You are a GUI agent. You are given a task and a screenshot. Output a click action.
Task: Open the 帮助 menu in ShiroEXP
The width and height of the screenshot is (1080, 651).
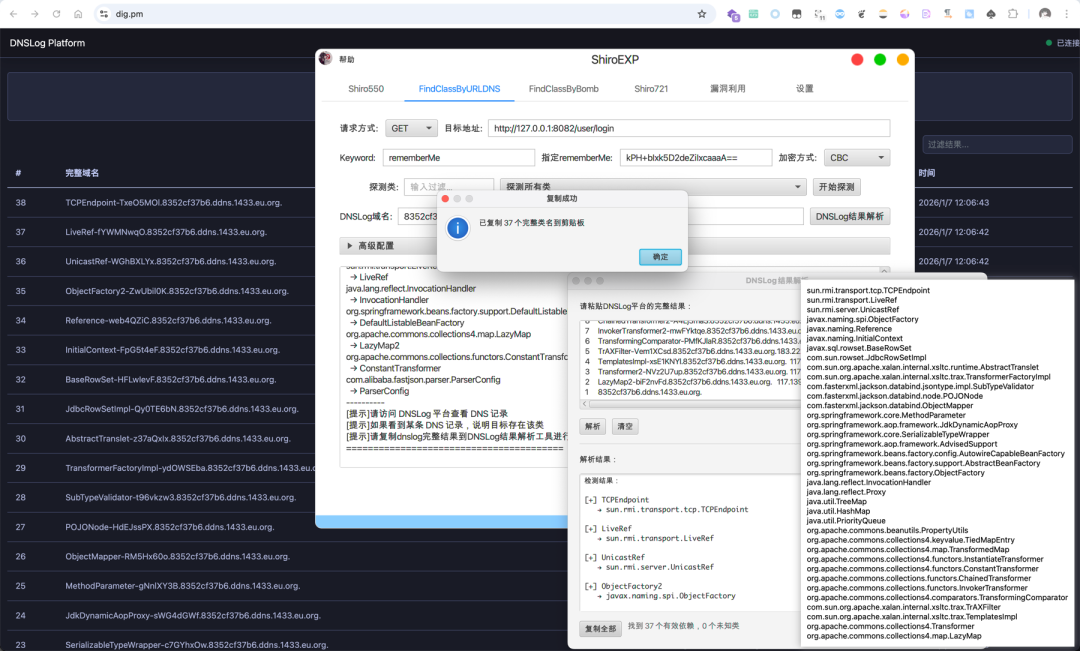346,59
